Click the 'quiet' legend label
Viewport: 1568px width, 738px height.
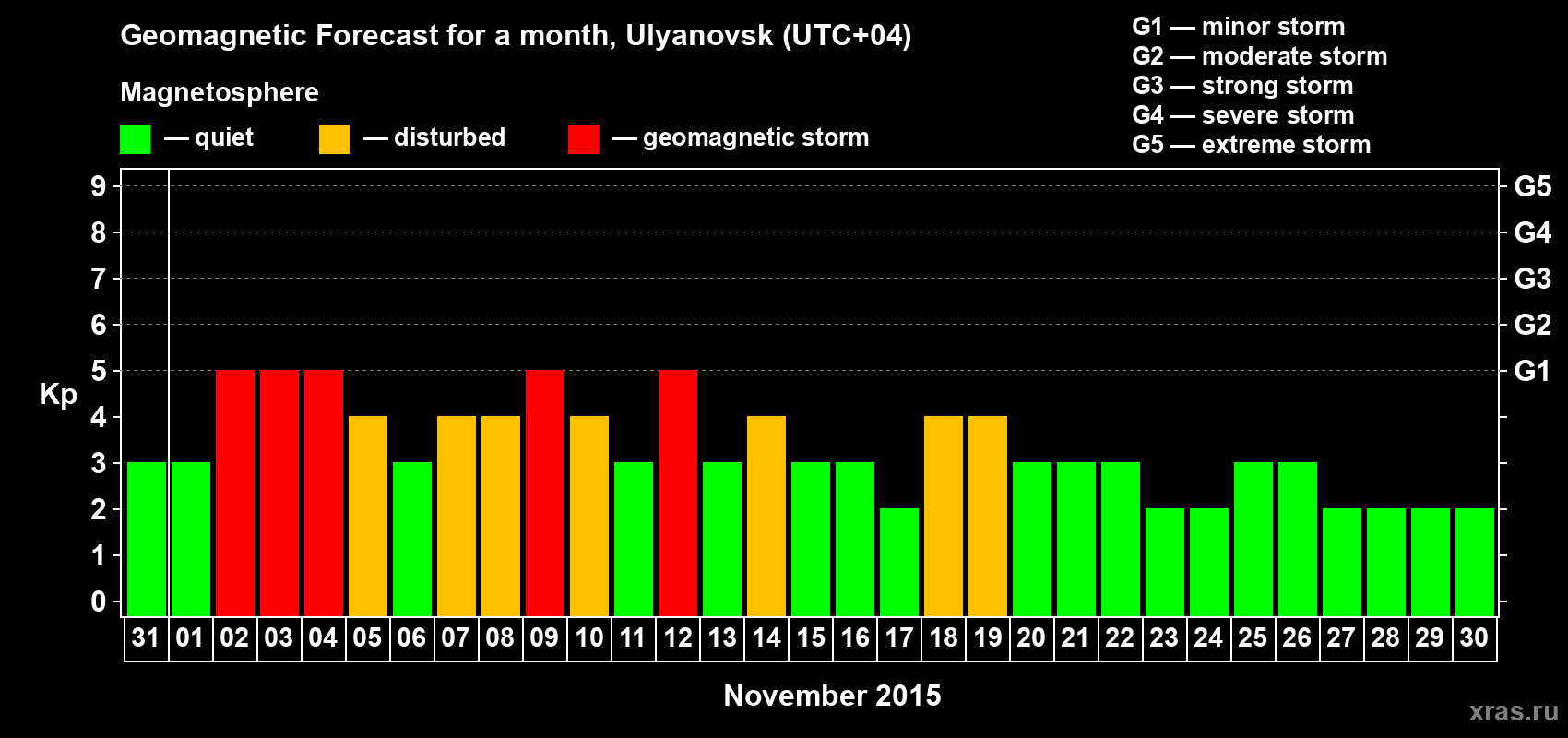223,138
